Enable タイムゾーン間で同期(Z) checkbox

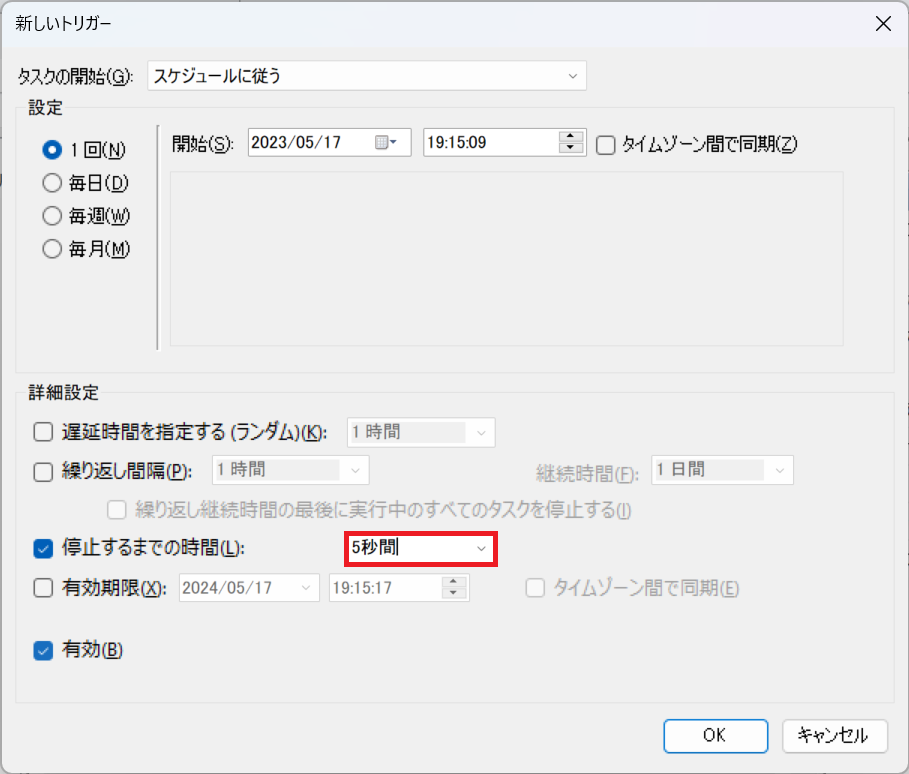pyautogui.click(x=606, y=145)
